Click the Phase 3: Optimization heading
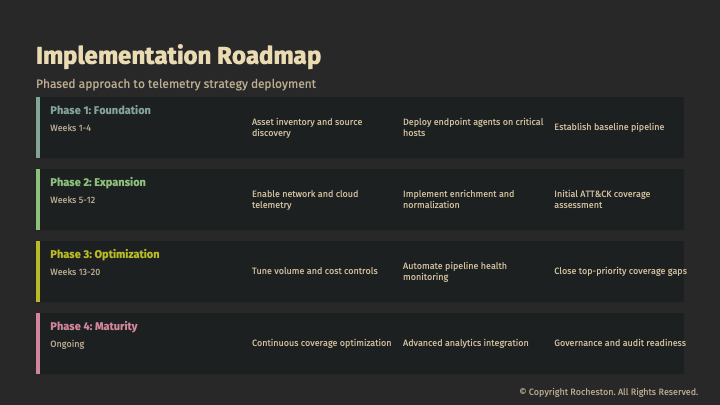This screenshot has height=405, width=720. pyautogui.click(x=105, y=254)
